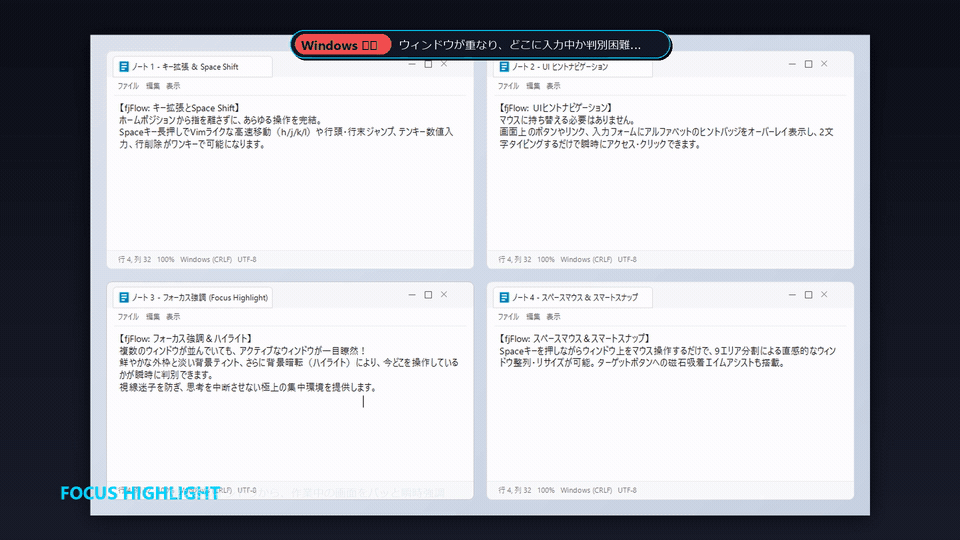Select the ノート 1 - キー拡張 & Space Shift tab
This screenshot has height=540, width=960.
(192, 67)
